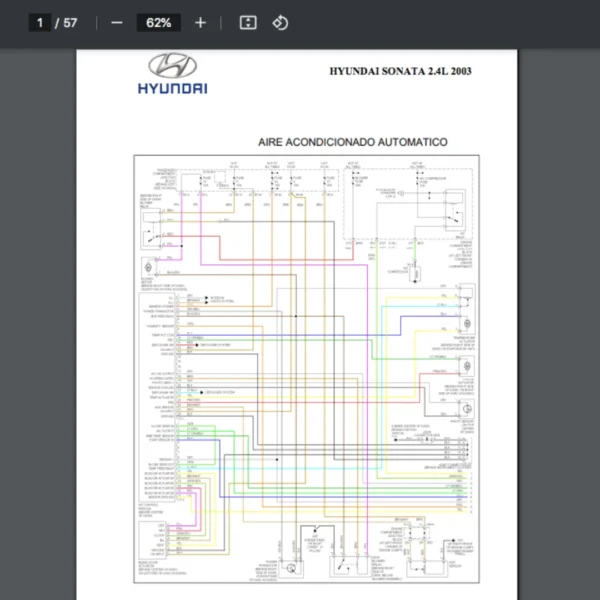The width and height of the screenshot is (600, 600).
Task: Rotate the document using the rotate icon
Action: pyautogui.click(x=281, y=22)
